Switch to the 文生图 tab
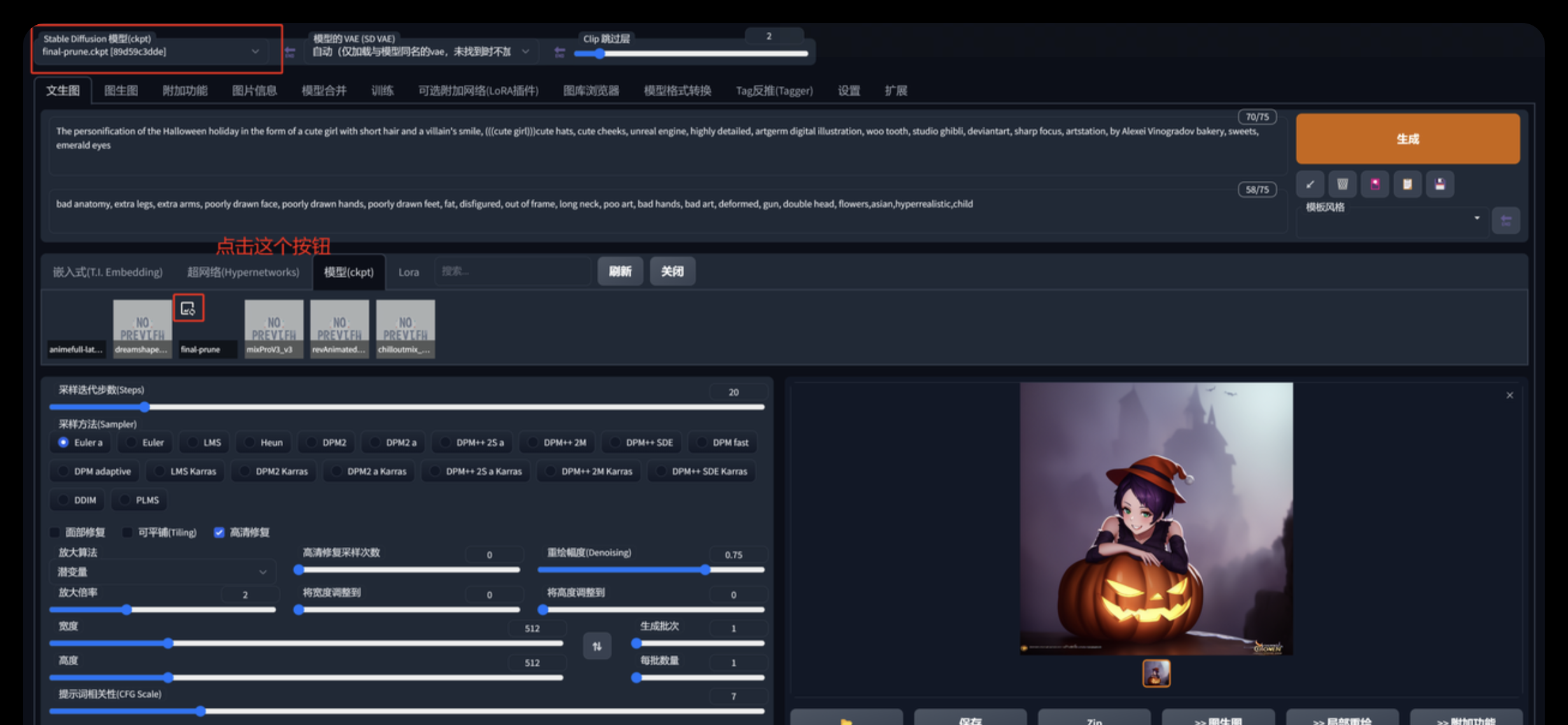1568x725 pixels. pos(62,90)
